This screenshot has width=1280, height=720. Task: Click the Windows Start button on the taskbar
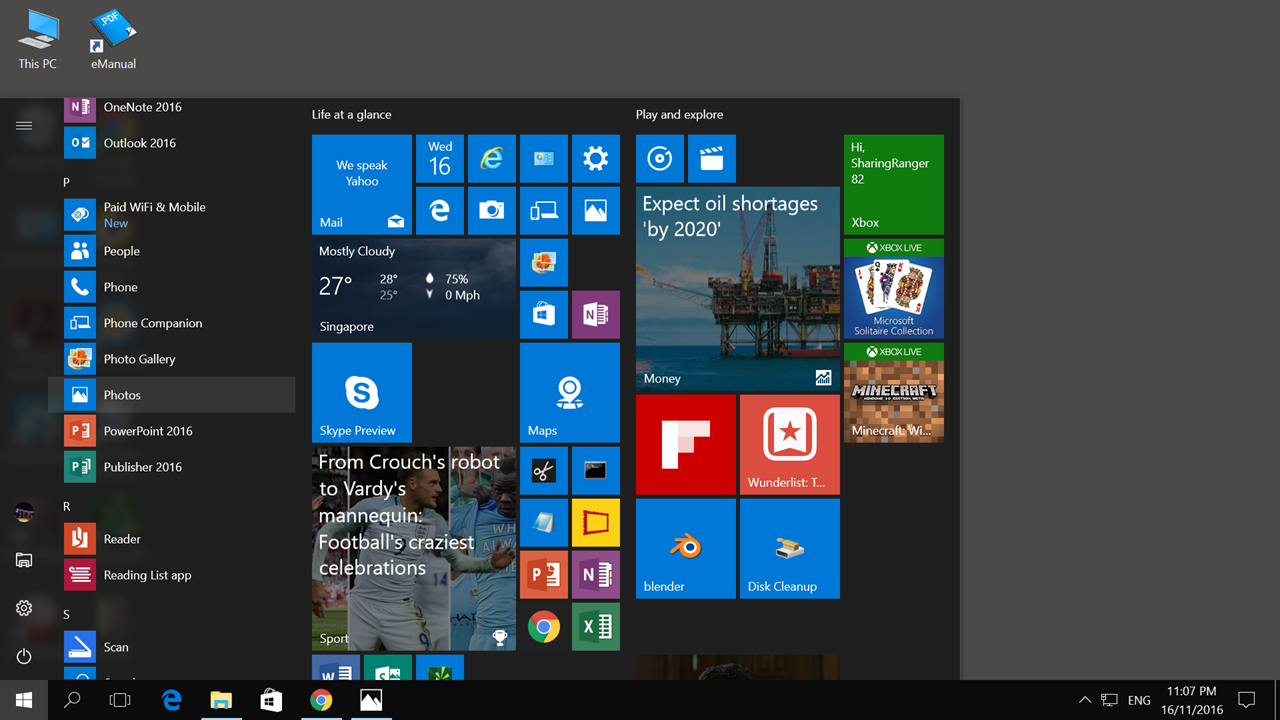click(24, 700)
